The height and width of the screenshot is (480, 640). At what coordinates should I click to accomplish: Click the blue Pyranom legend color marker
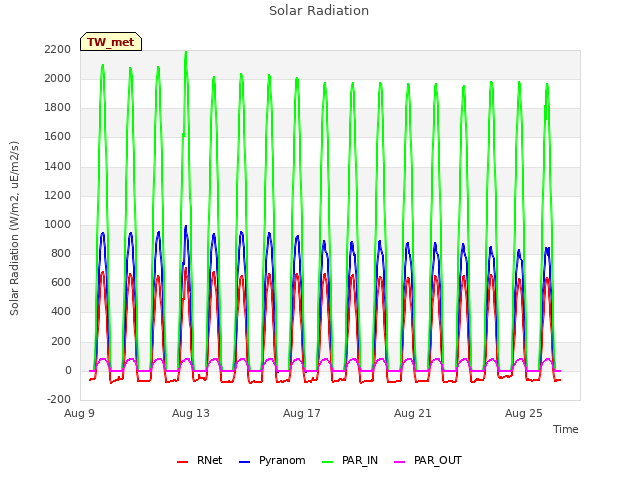(x=244, y=462)
